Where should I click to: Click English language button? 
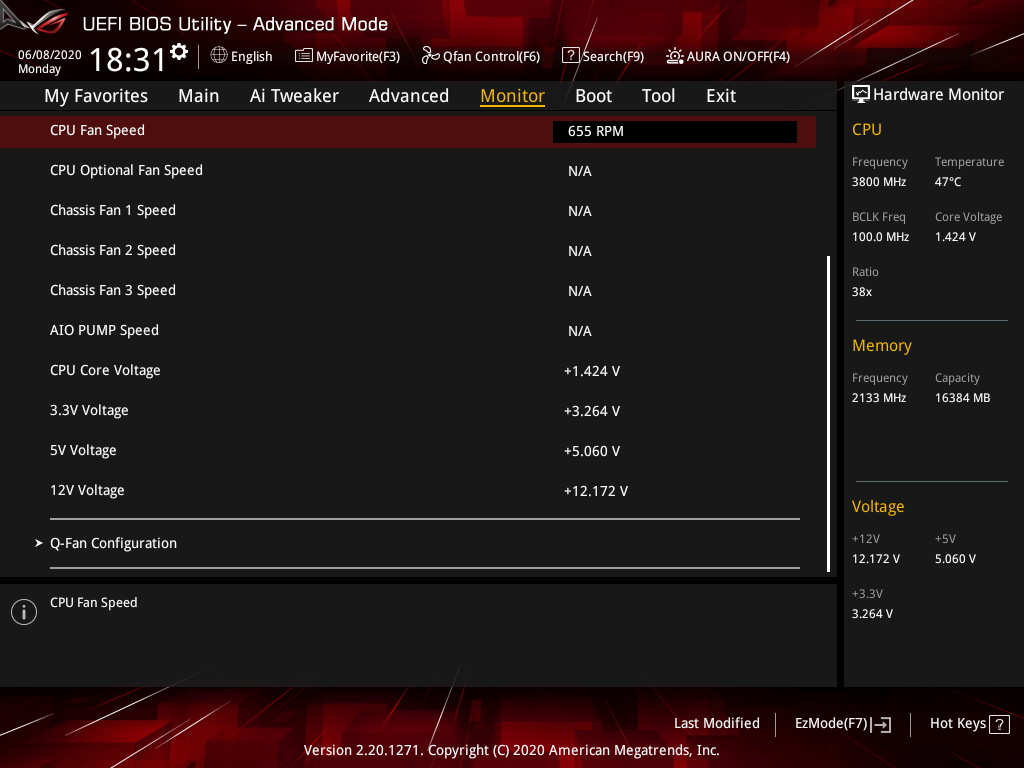pos(242,56)
